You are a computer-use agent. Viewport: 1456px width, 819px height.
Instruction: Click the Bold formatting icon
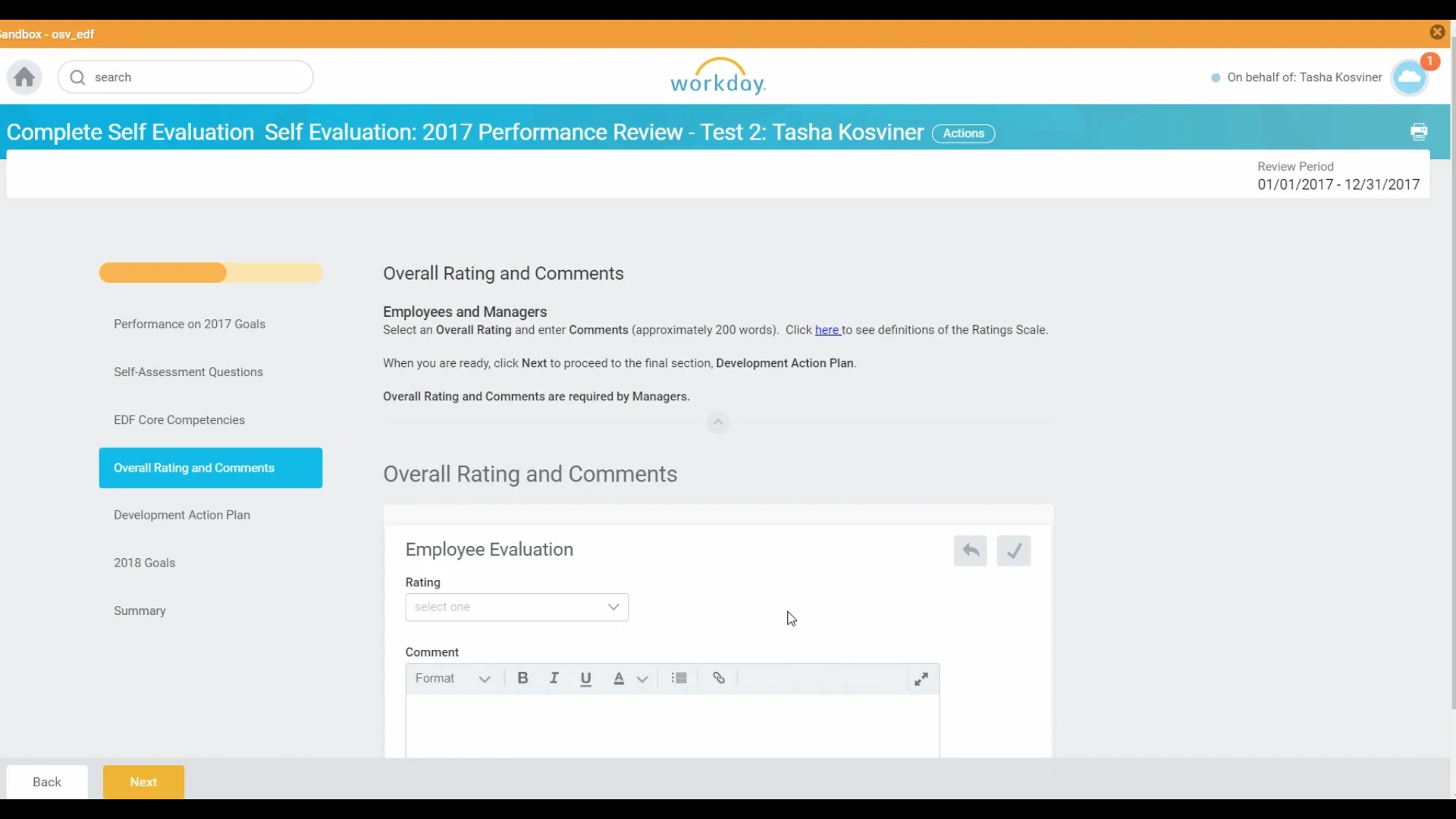(522, 678)
